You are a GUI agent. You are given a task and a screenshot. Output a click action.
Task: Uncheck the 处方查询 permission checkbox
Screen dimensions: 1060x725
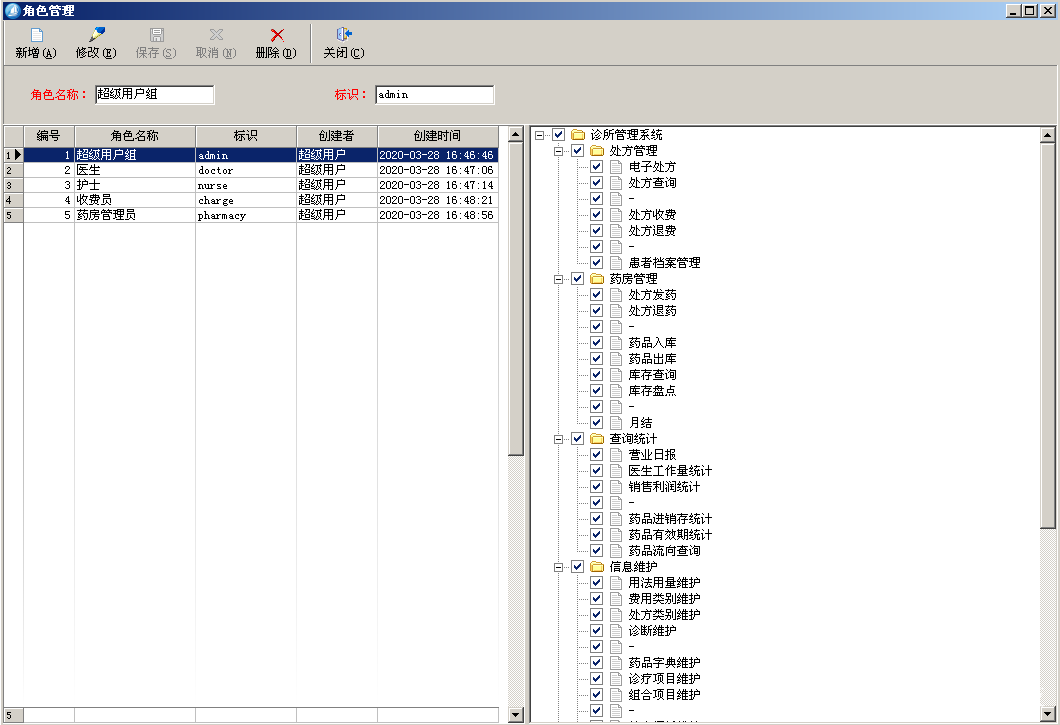[x=596, y=183]
